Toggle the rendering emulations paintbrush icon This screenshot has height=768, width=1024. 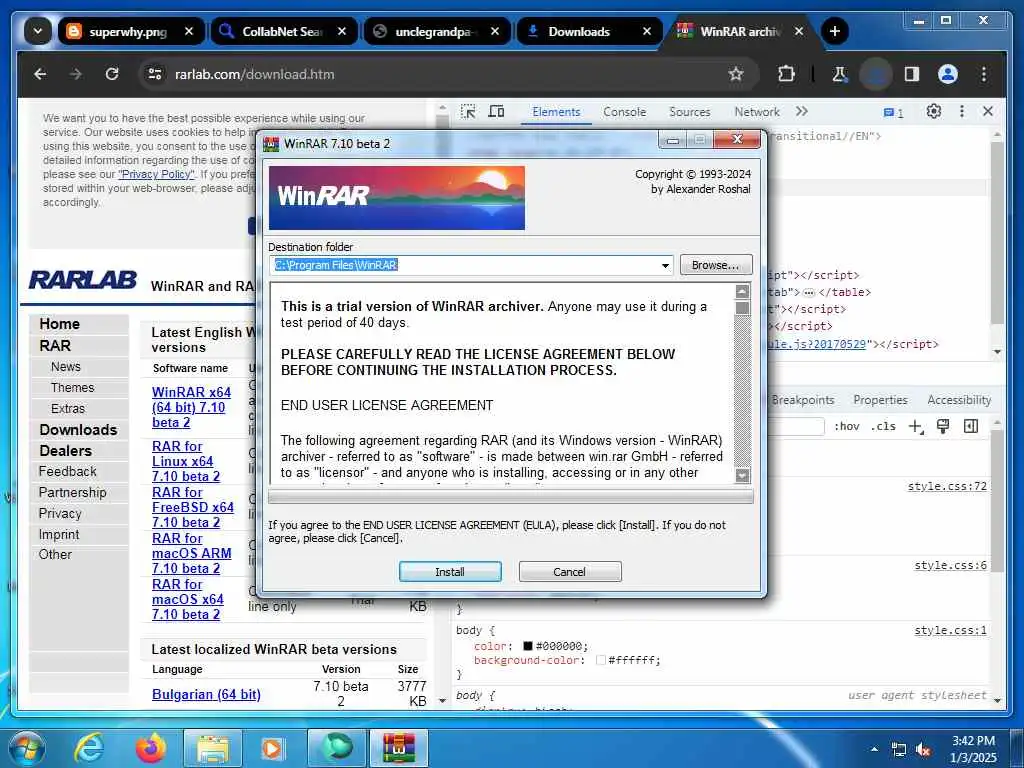point(942,426)
